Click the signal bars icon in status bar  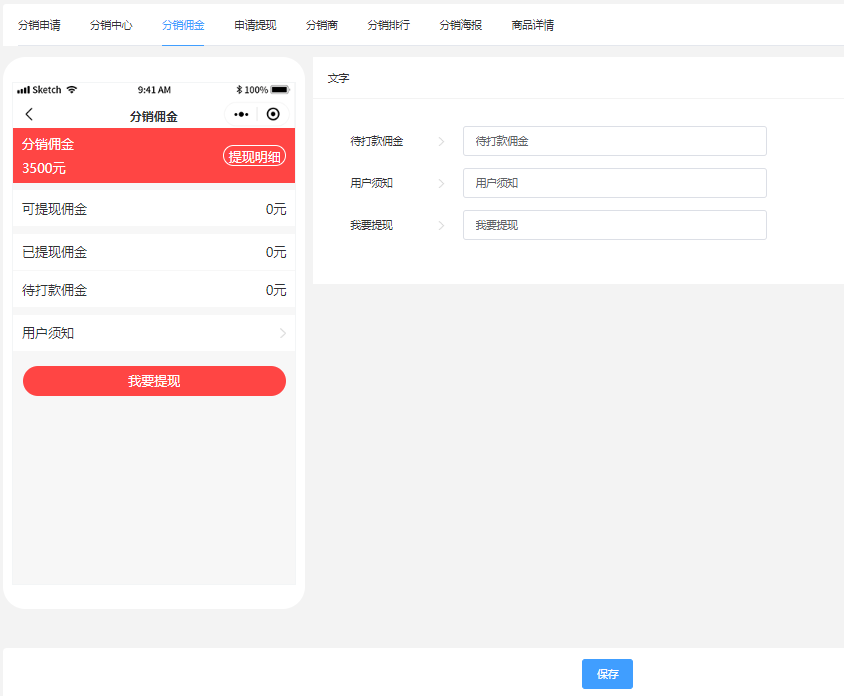(23, 90)
